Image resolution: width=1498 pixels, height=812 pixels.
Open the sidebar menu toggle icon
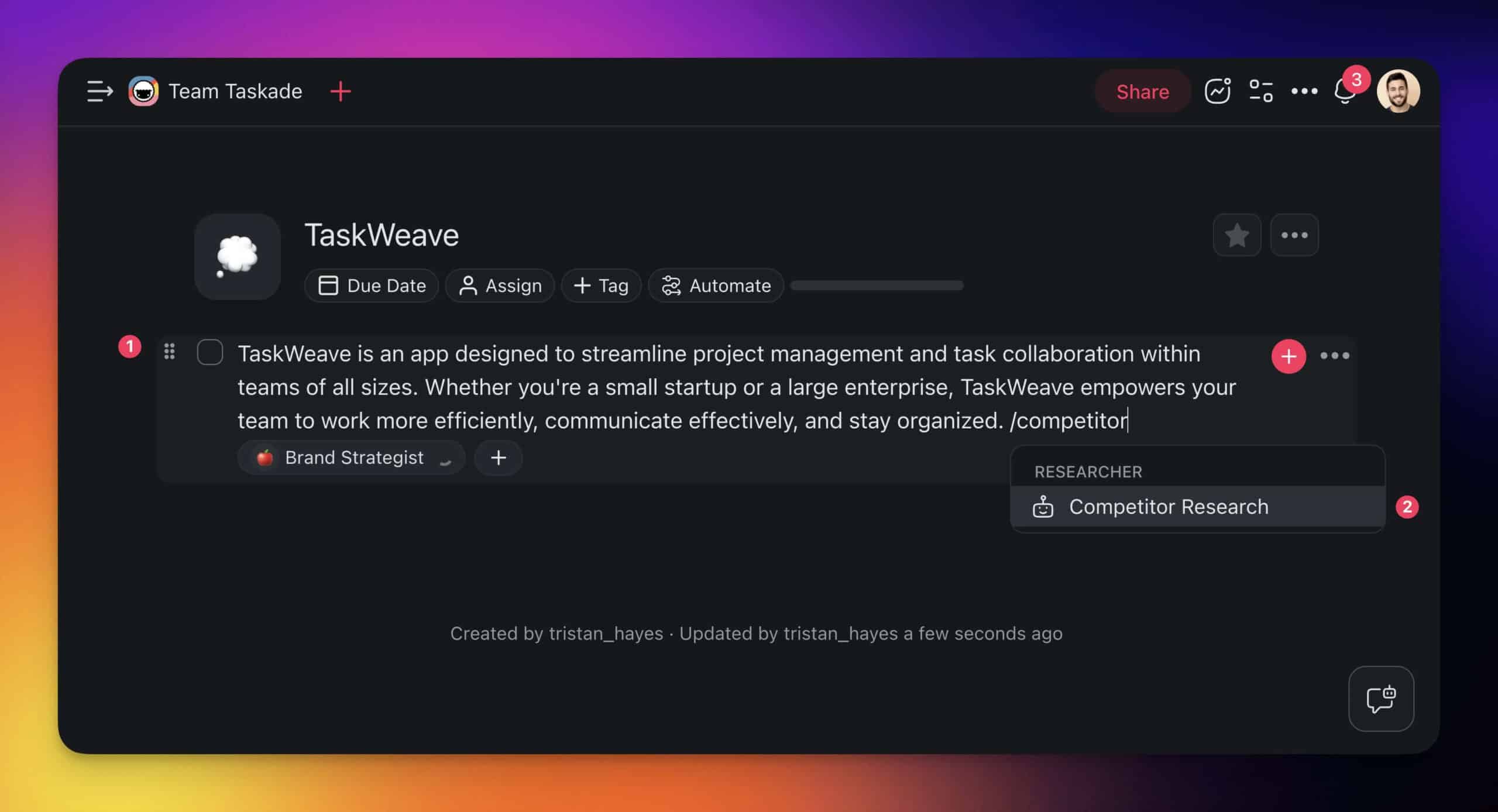pyautogui.click(x=99, y=91)
